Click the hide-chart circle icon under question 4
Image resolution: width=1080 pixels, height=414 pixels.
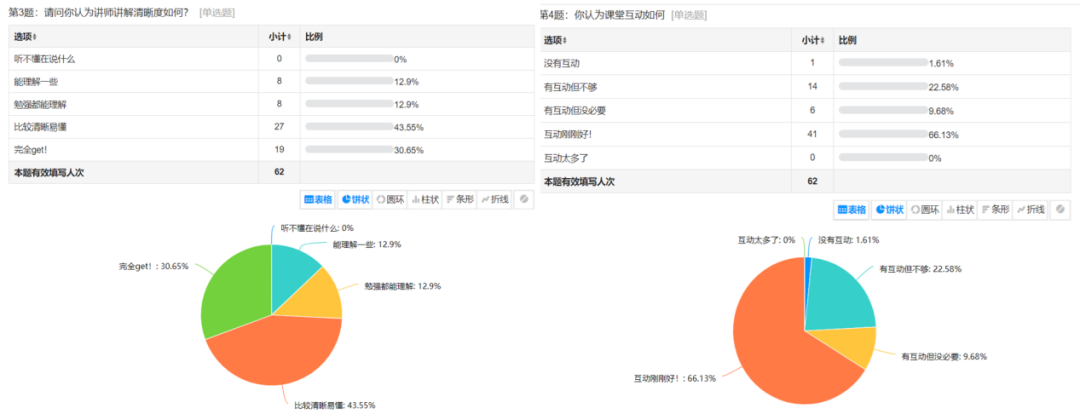1059,210
